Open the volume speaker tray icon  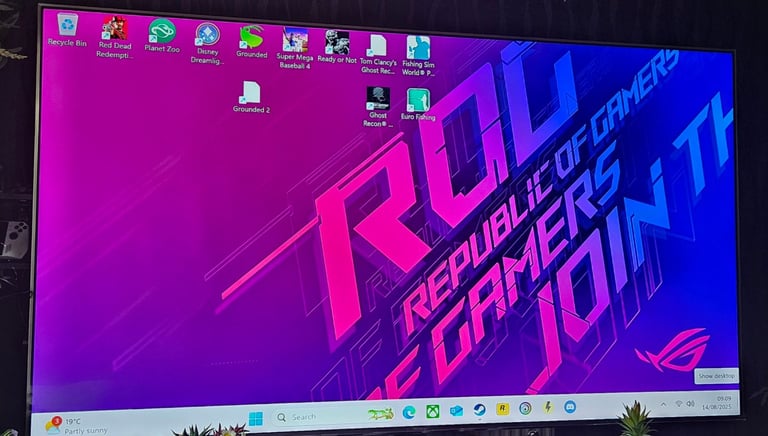(x=691, y=403)
